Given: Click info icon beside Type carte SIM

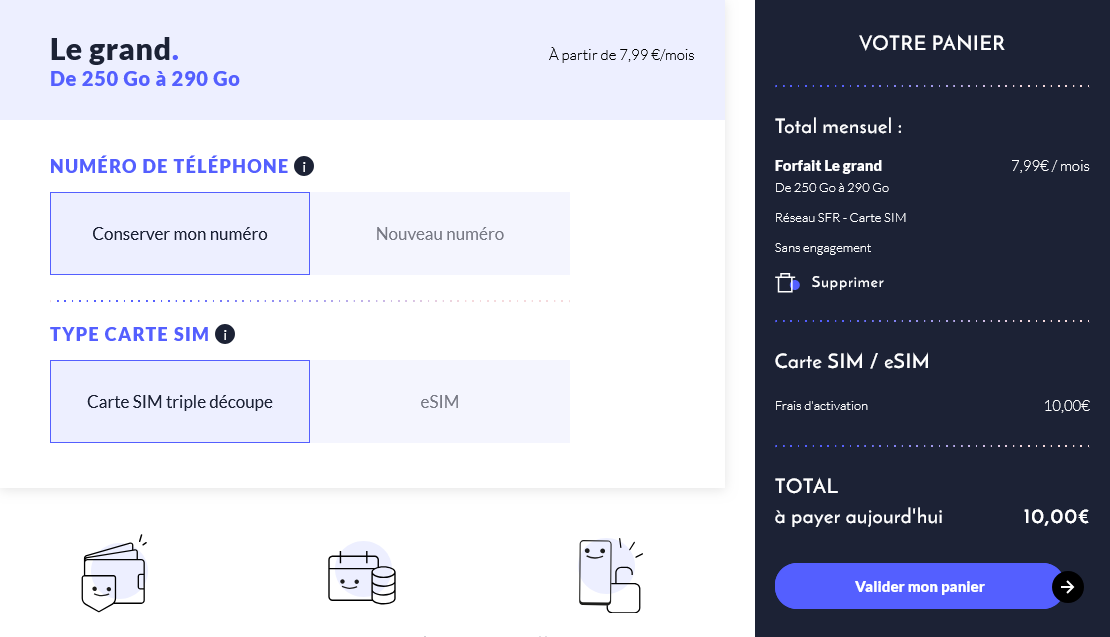Looking at the screenshot, I should click(x=225, y=334).
